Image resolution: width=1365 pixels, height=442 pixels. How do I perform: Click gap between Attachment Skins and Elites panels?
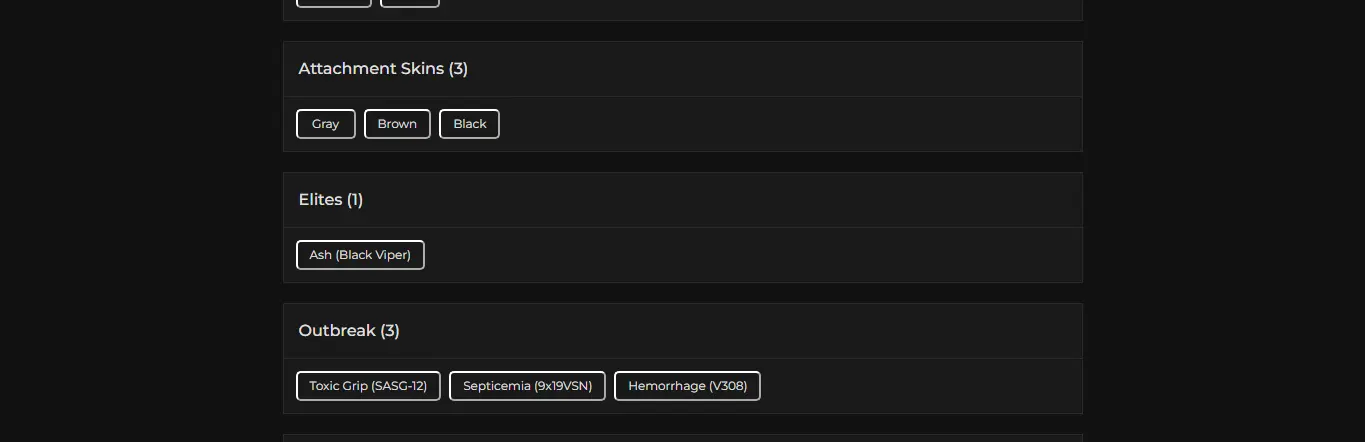(682, 162)
